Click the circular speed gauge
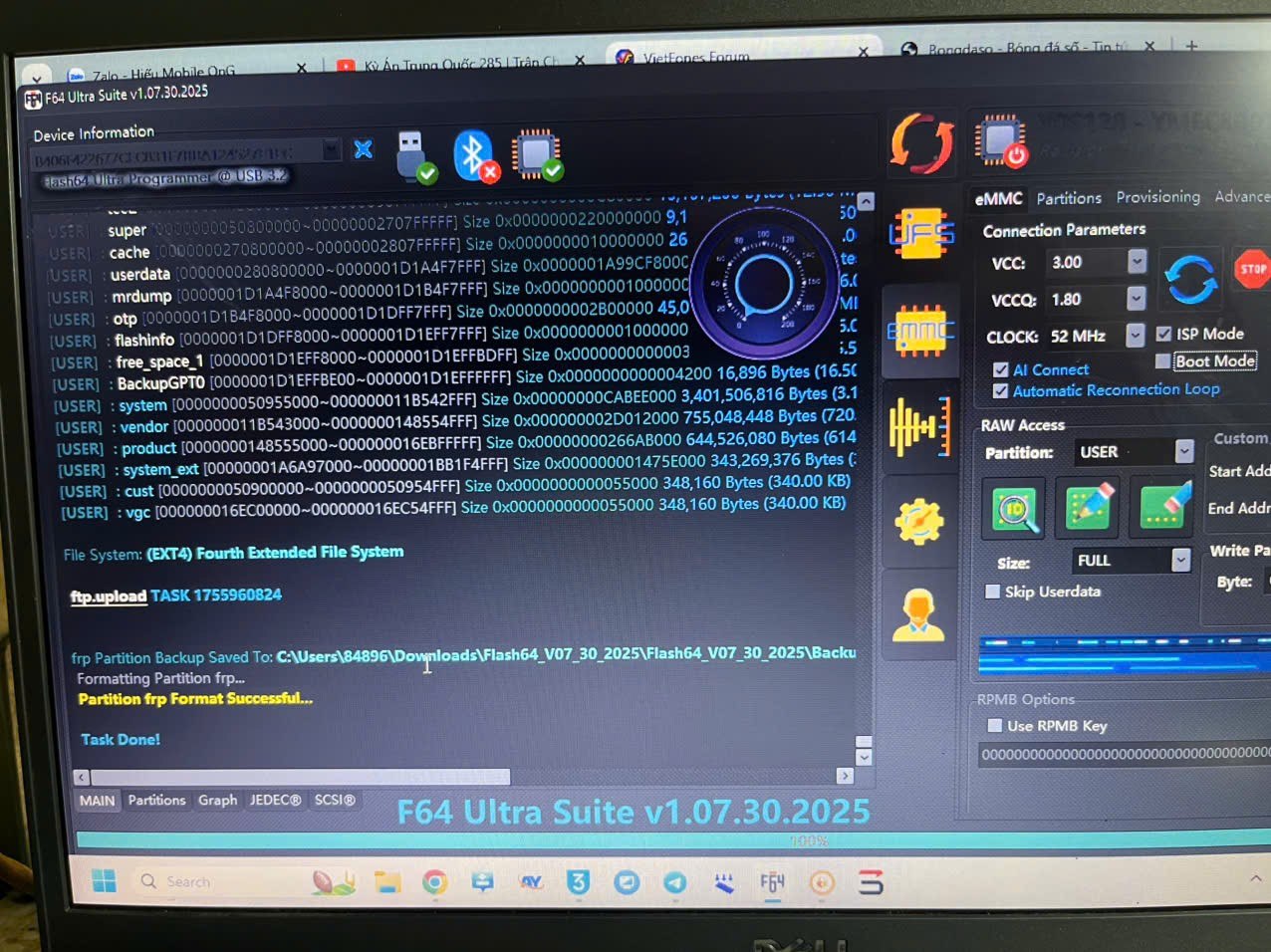The image size is (1271, 952). pos(764,283)
